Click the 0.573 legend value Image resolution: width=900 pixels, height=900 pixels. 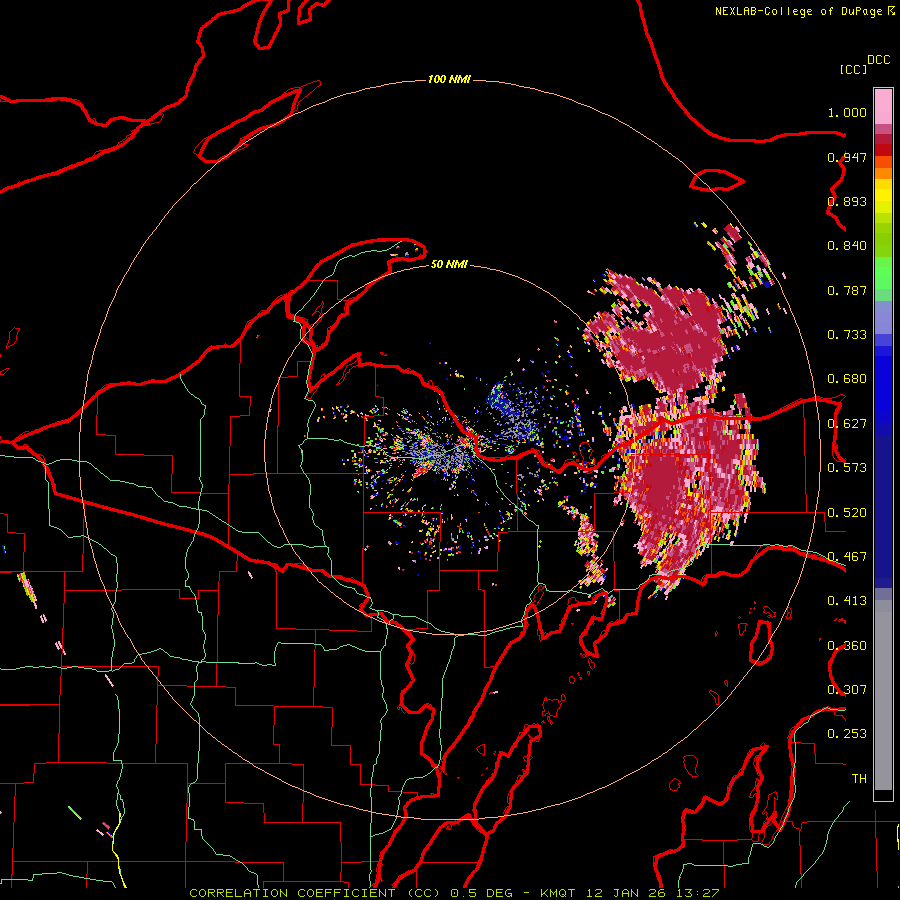click(x=847, y=468)
